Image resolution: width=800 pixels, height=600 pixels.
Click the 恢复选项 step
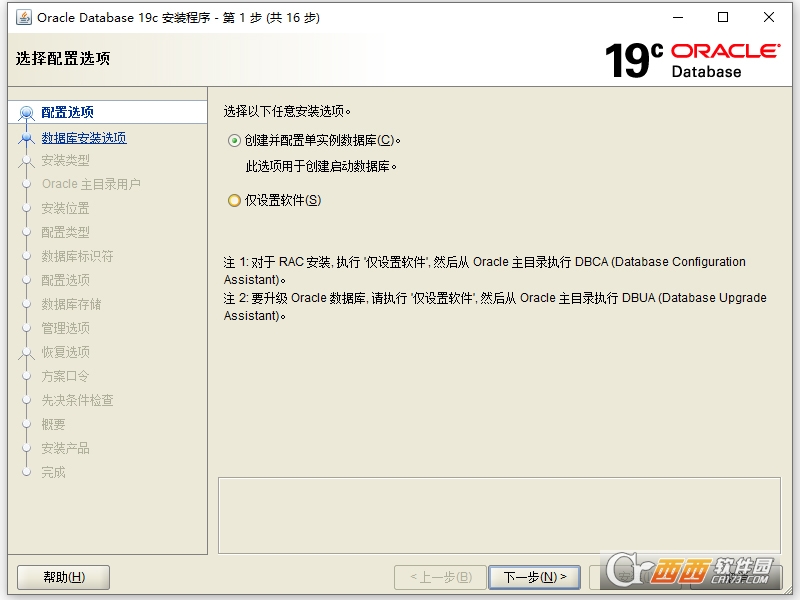tap(65, 352)
